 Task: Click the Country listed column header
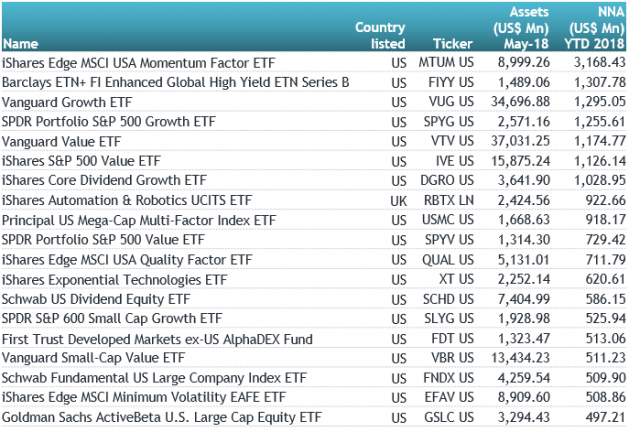[380, 36]
